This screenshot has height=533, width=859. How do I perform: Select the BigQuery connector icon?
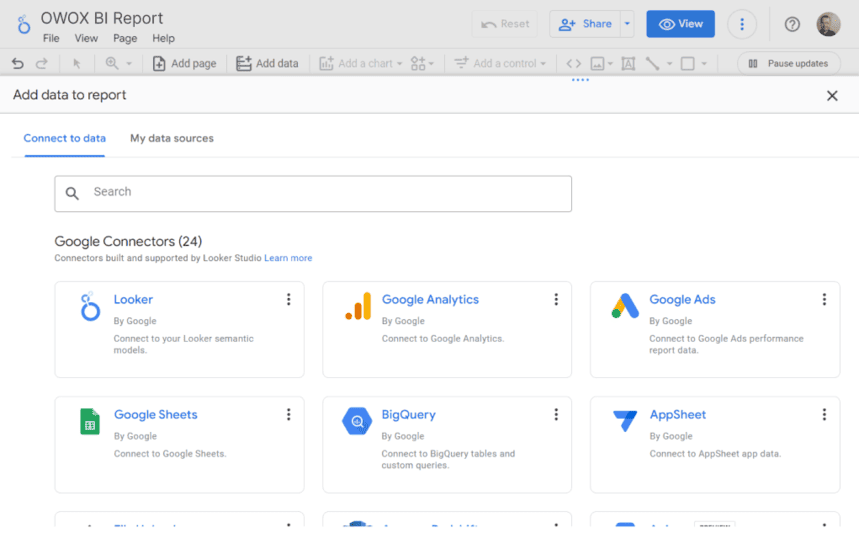point(357,421)
